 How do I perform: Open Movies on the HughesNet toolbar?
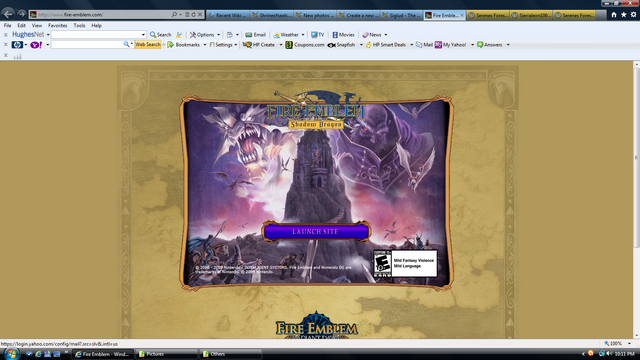pos(343,35)
